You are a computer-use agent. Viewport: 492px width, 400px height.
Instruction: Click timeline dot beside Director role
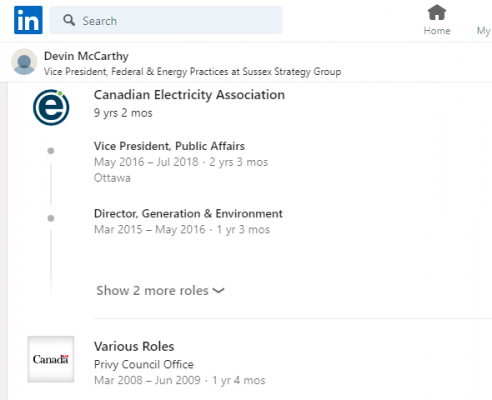[51, 218]
